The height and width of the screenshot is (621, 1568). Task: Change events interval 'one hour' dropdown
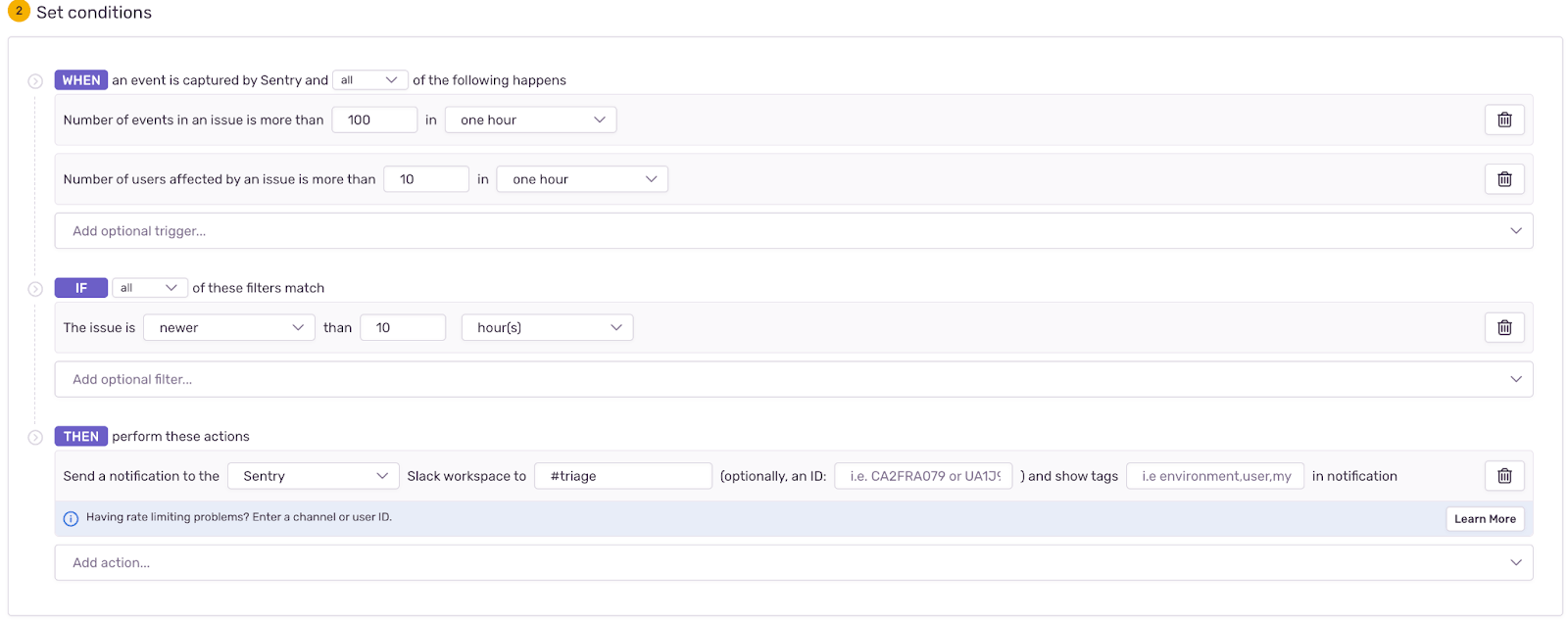(x=530, y=119)
